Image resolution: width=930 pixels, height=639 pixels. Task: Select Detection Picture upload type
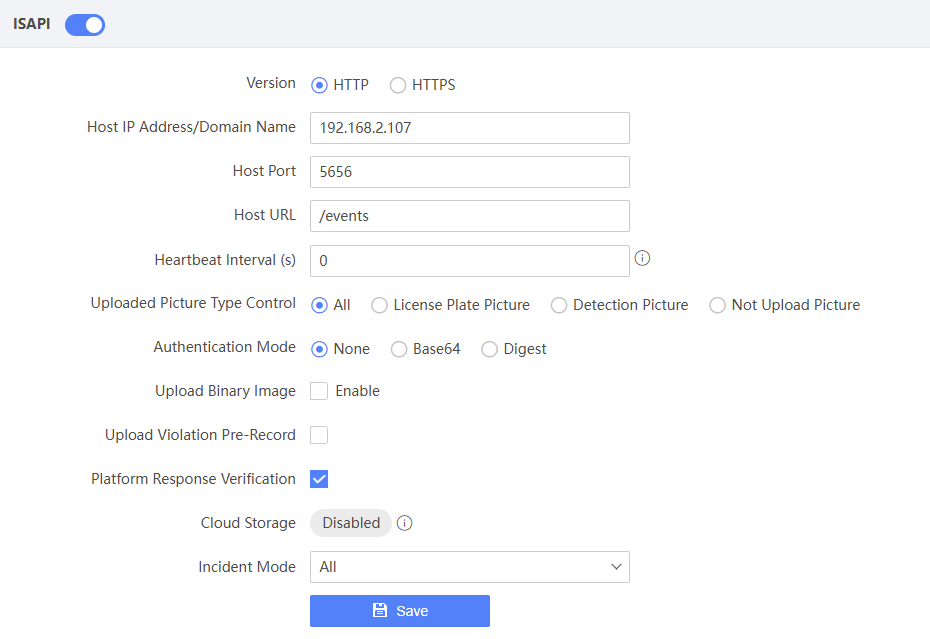point(559,305)
